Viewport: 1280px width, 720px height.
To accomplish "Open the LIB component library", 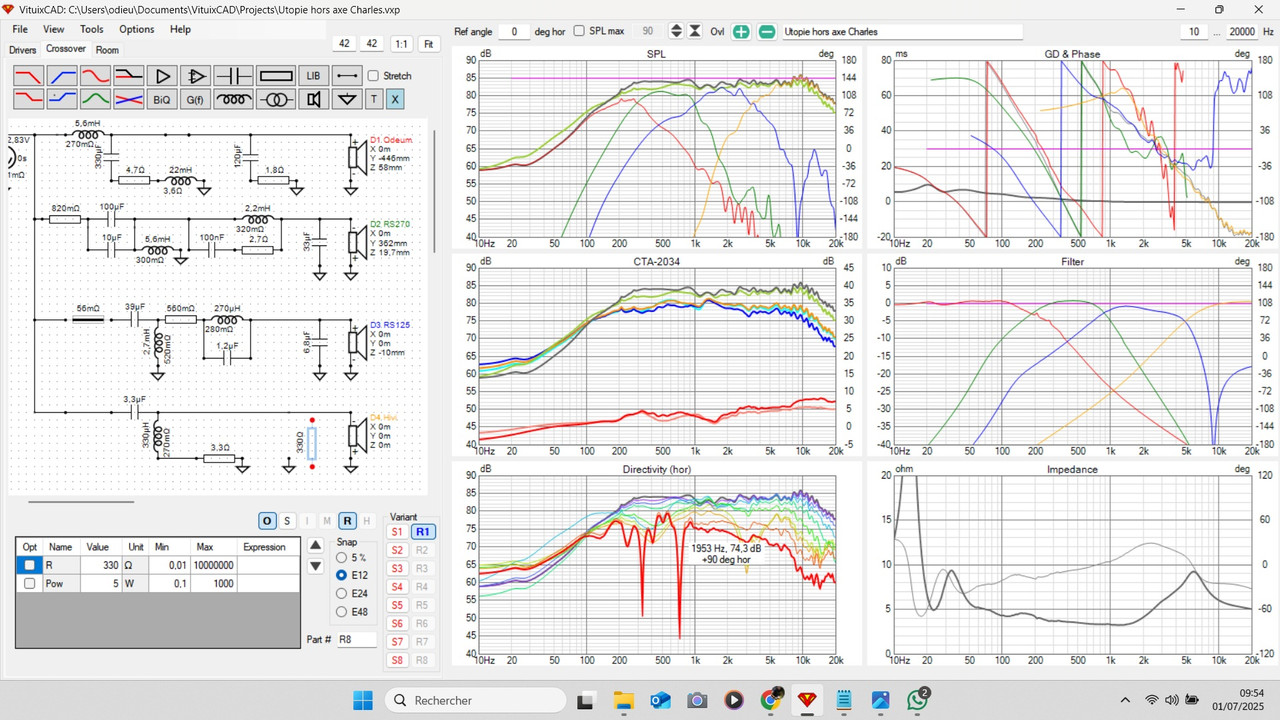I will click(313, 75).
